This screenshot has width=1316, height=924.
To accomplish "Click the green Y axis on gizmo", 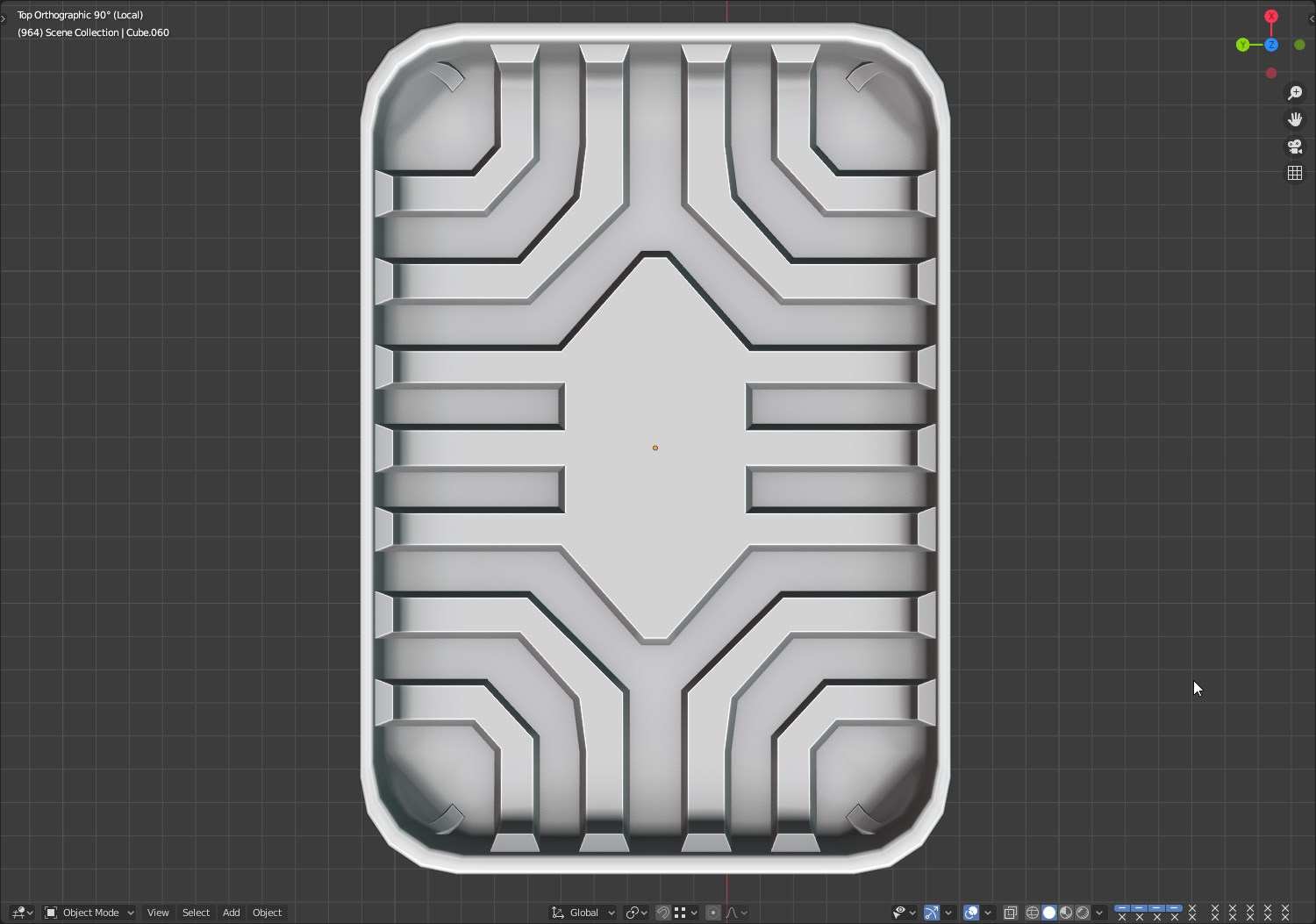I will tap(1242, 45).
